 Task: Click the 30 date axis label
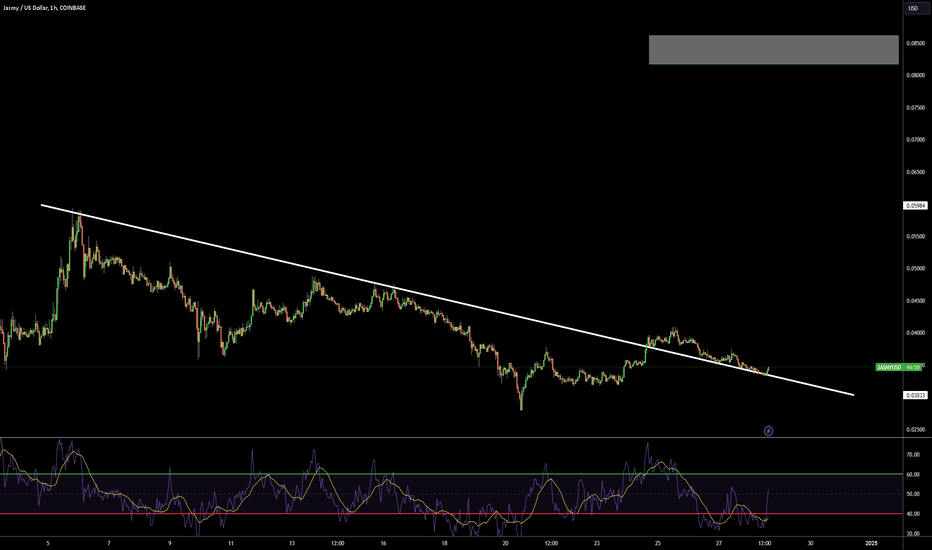pos(810,543)
